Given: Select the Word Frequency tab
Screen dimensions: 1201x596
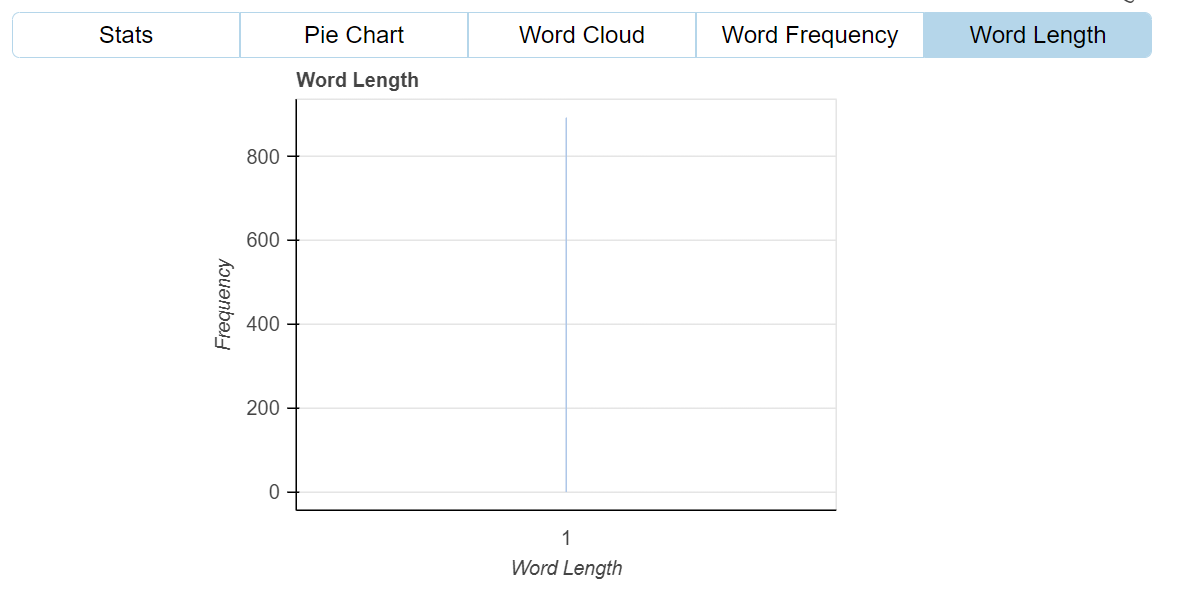Looking at the screenshot, I should coord(810,35).
